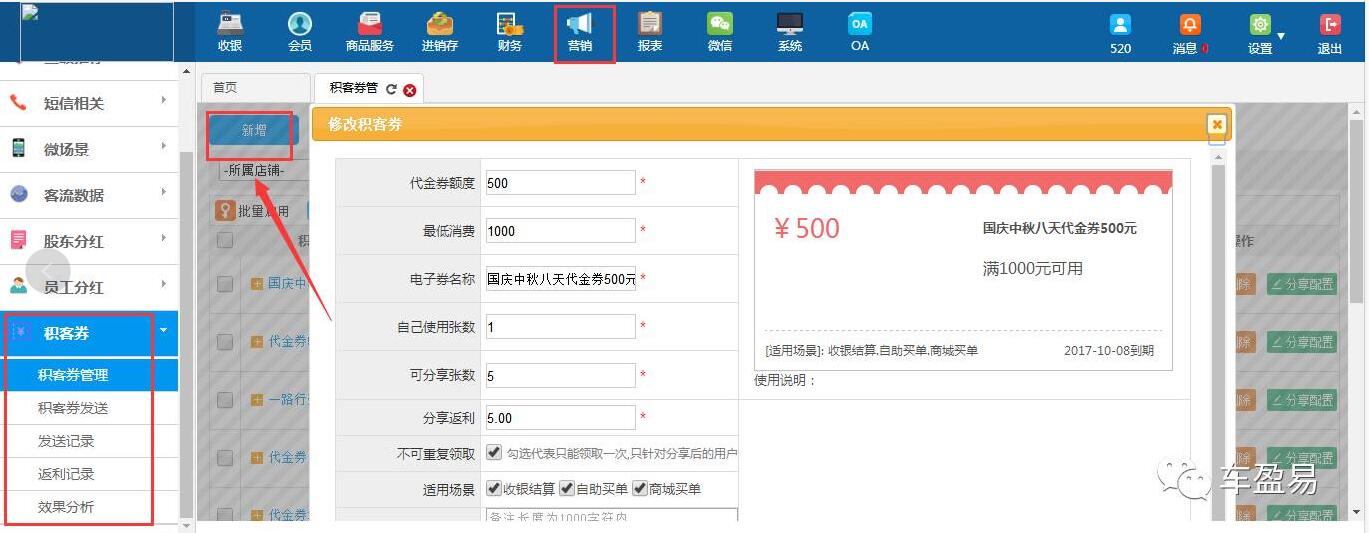
Task: Click the 商品服务 icon in toolbar
Action: [x=369, y=31]
